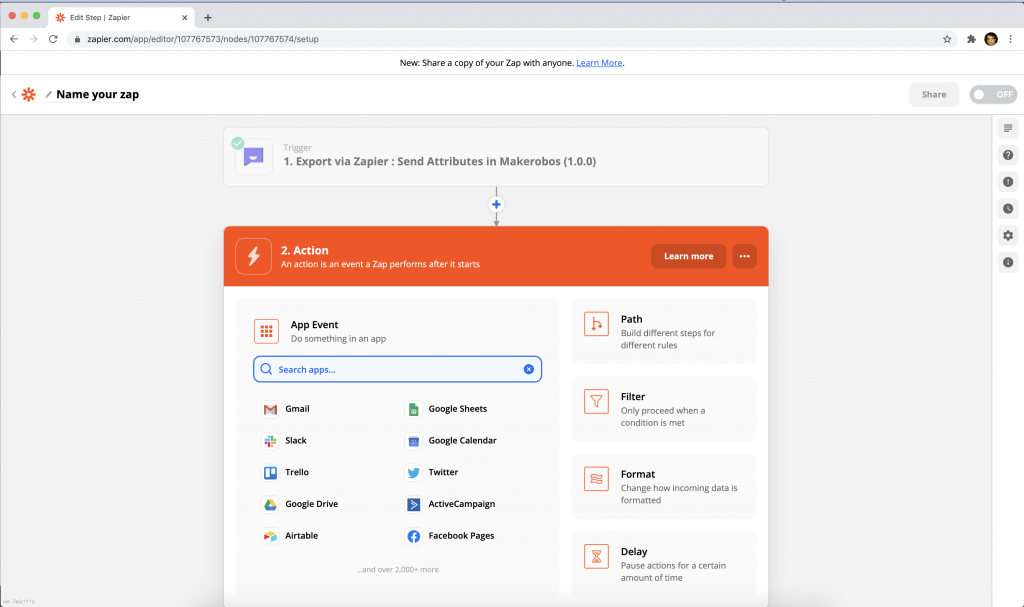Choose the Path step option

tap(664, 332)
